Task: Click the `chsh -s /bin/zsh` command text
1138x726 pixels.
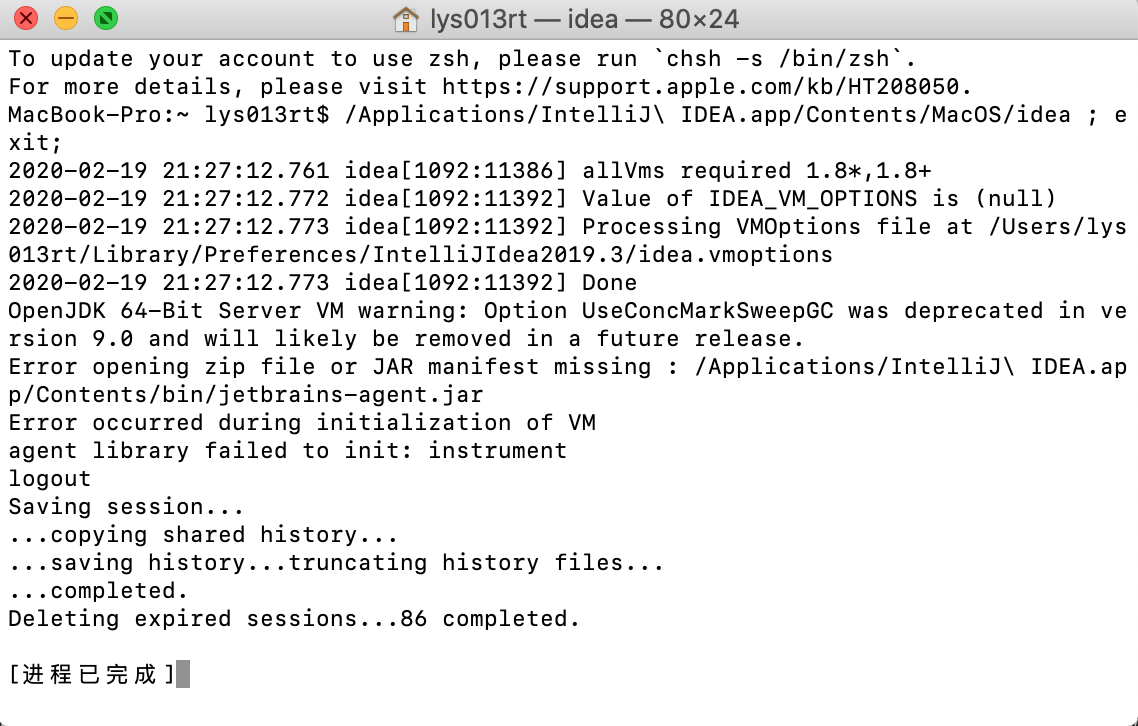Action: point(778,59)
